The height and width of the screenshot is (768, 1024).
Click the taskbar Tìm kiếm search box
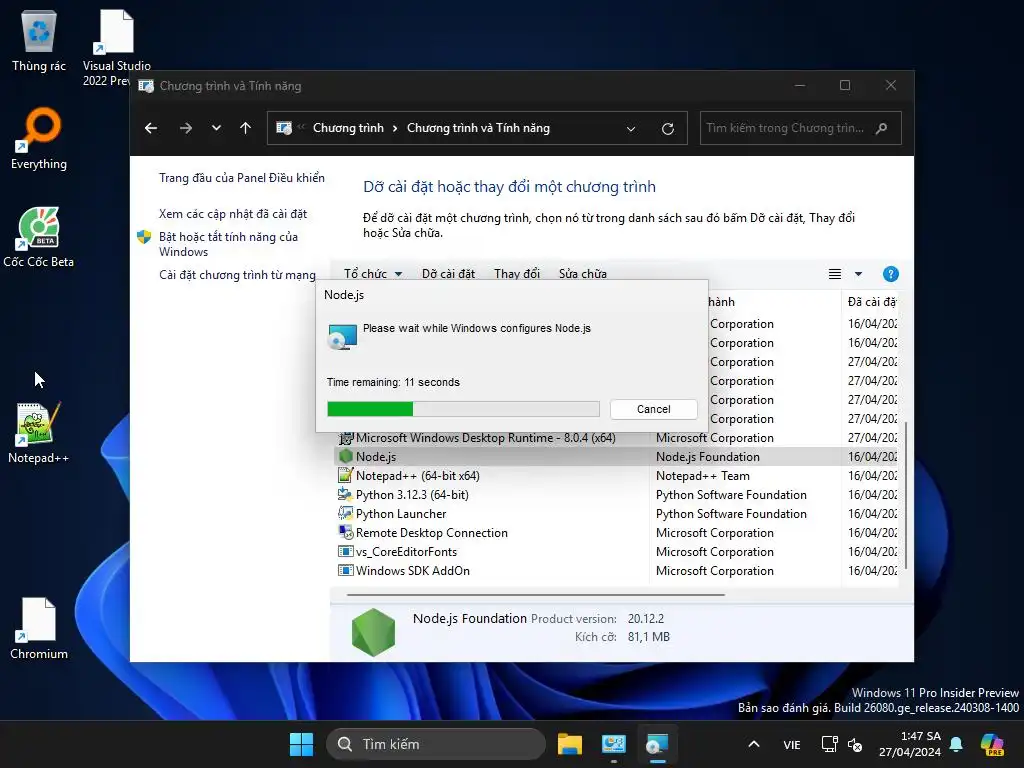[436, 744]
